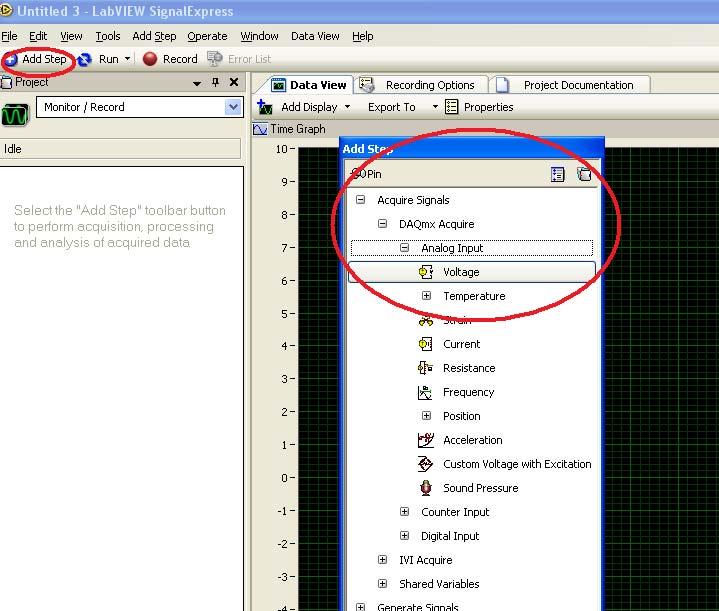This screenshot has height=611, width=719.
Task: Click the Pin button in Add Step
Action: tap(366, 174)
